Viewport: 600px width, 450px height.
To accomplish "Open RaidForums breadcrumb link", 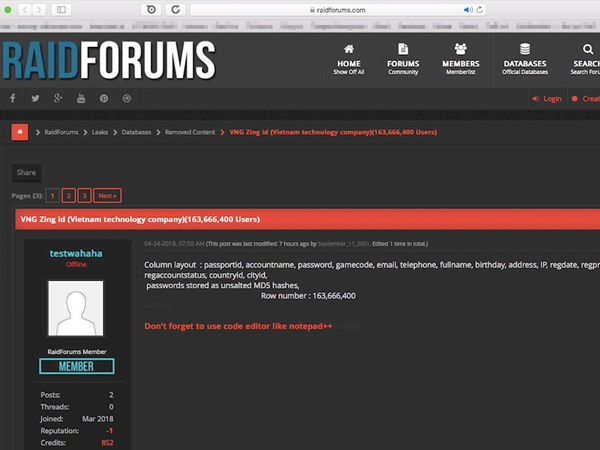I will point(61,132).
